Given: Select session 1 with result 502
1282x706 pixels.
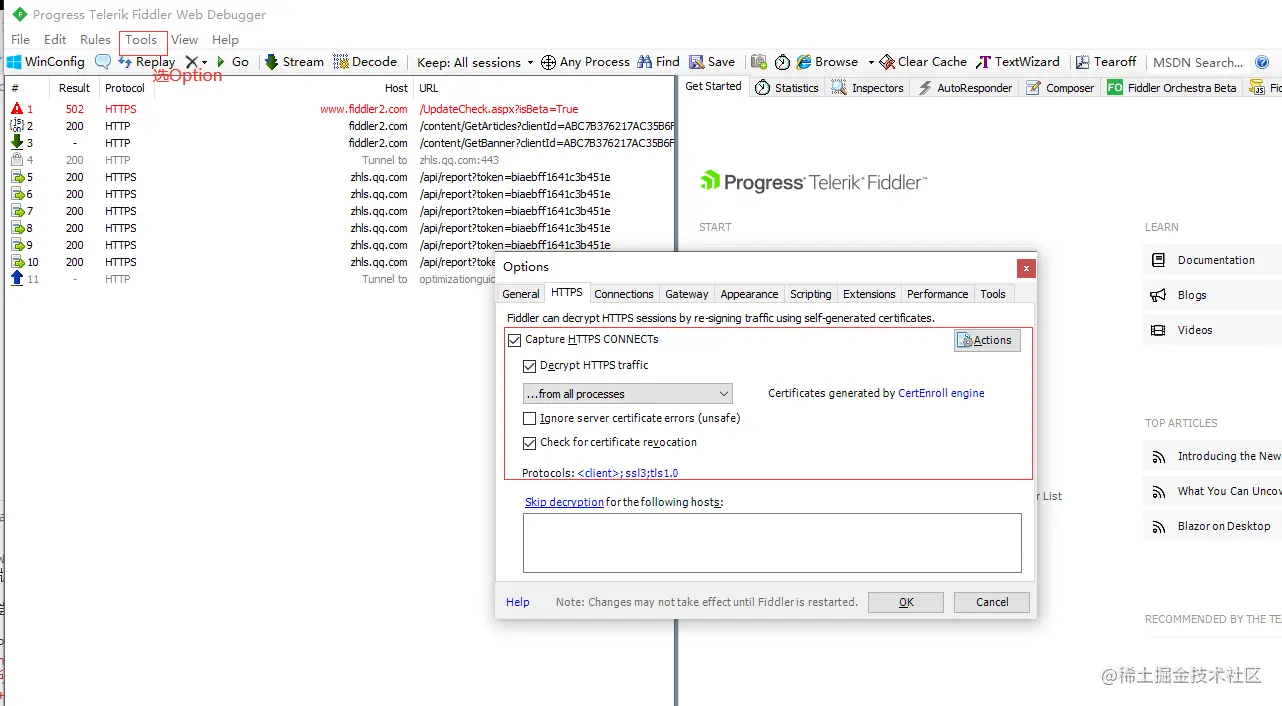Looking at the screenshot, I should click(340, 109).
